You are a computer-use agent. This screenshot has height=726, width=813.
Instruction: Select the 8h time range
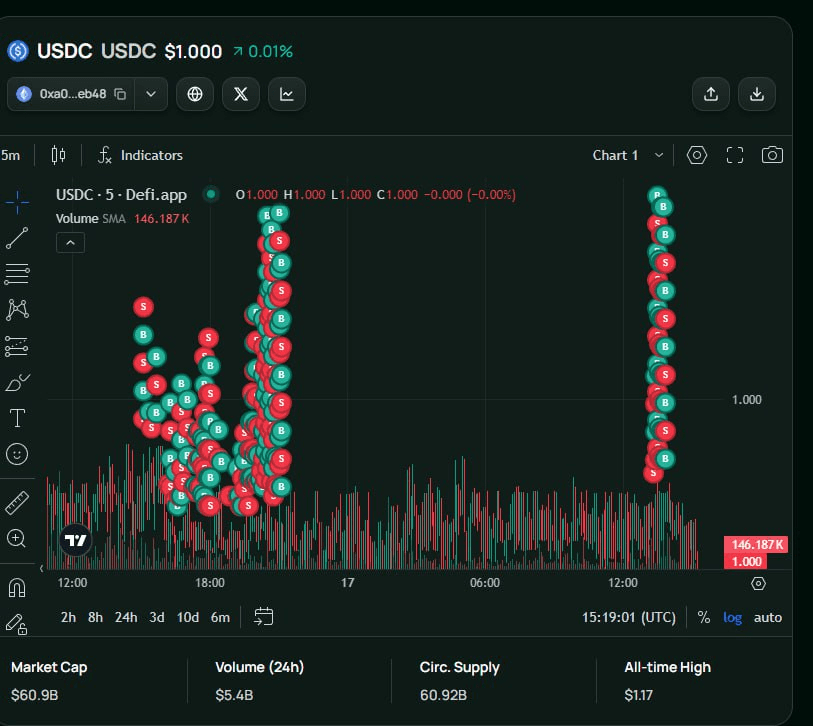coord(95,617)
